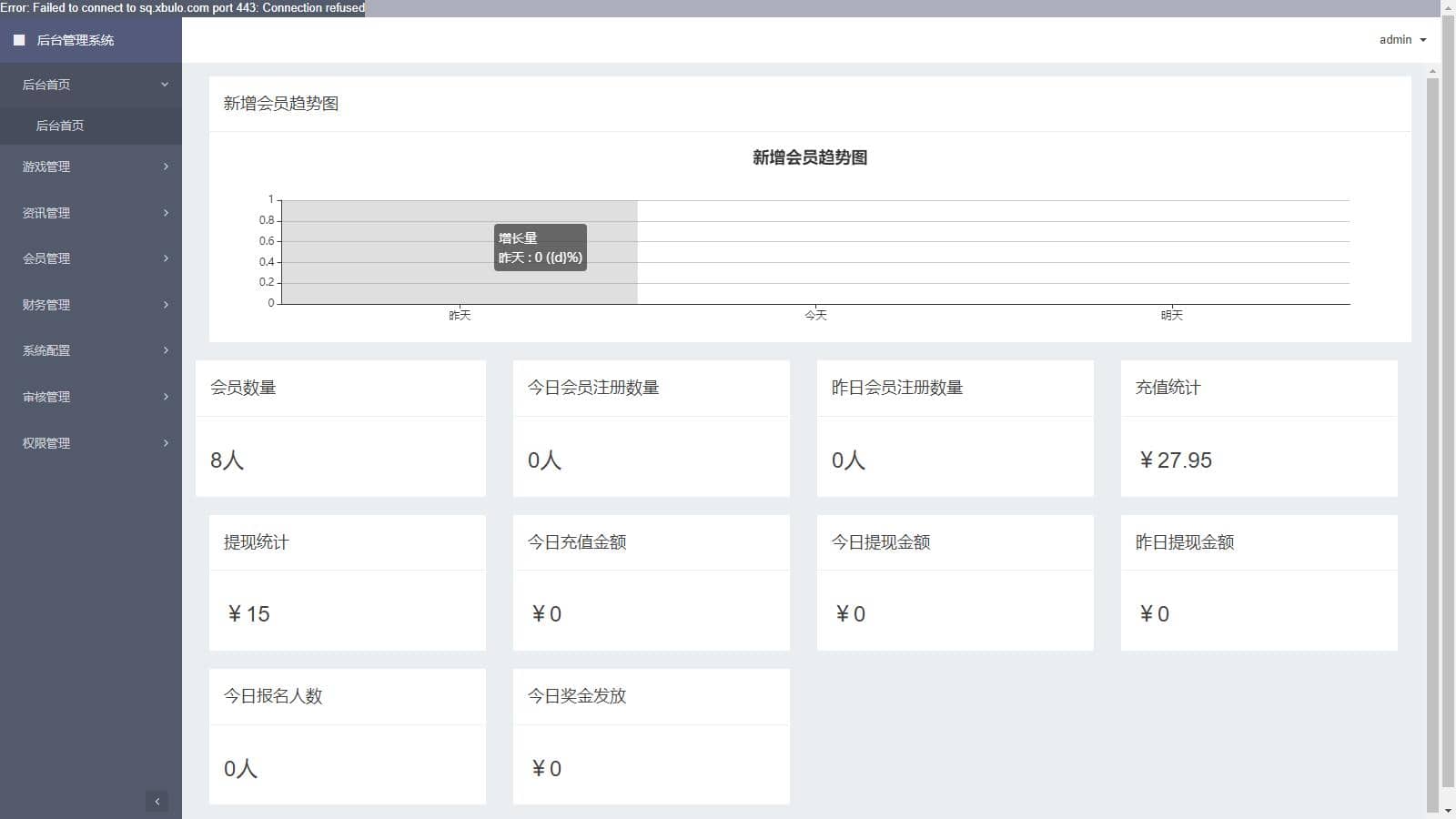Expand the 资讯管理 sidebar section
This screenshot has height=819, width=1456.
[x=91, y=213]
